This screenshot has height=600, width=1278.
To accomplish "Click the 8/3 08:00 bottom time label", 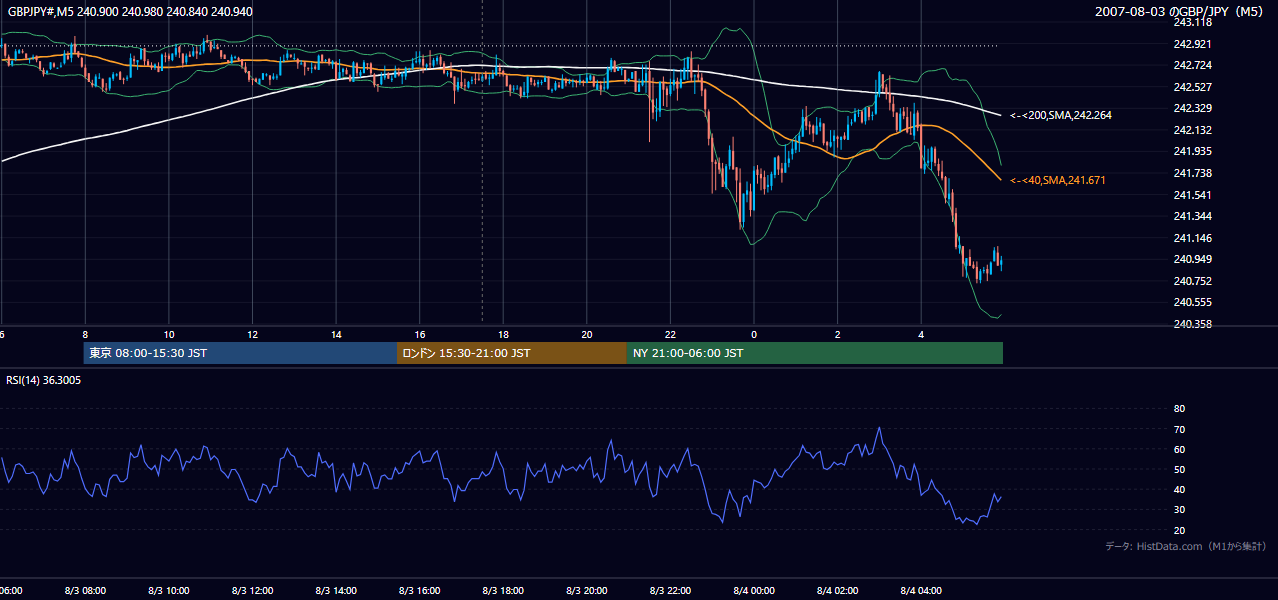I will click(85, 591).
